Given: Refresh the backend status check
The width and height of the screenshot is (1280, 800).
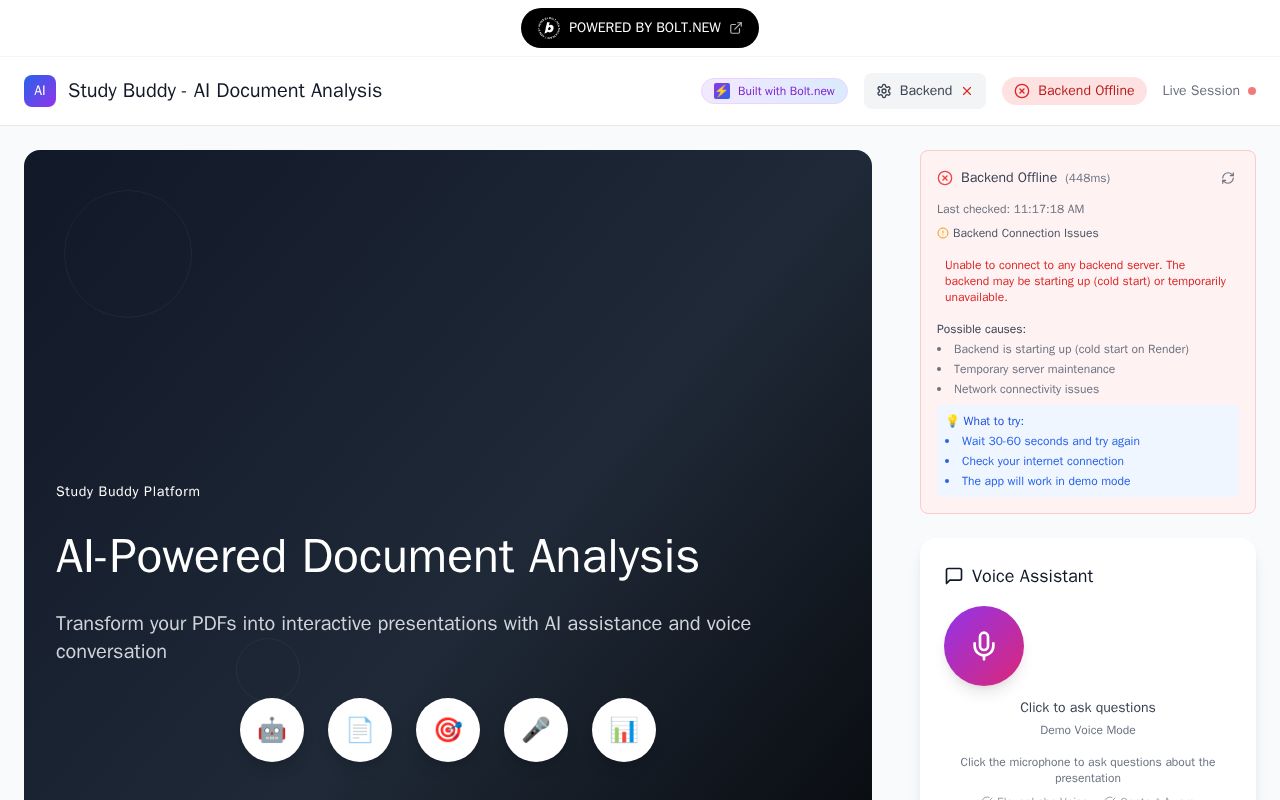Looking at the screenshot, I should pyautogui.click(x=1228, y=178).
